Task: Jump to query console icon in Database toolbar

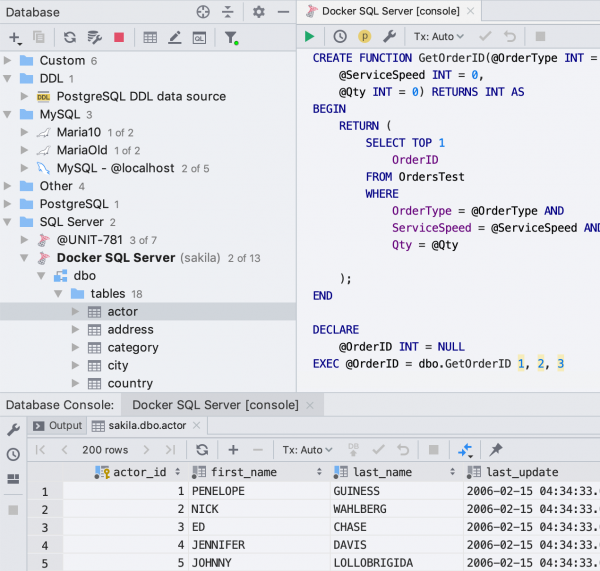Action: [199, 38]
